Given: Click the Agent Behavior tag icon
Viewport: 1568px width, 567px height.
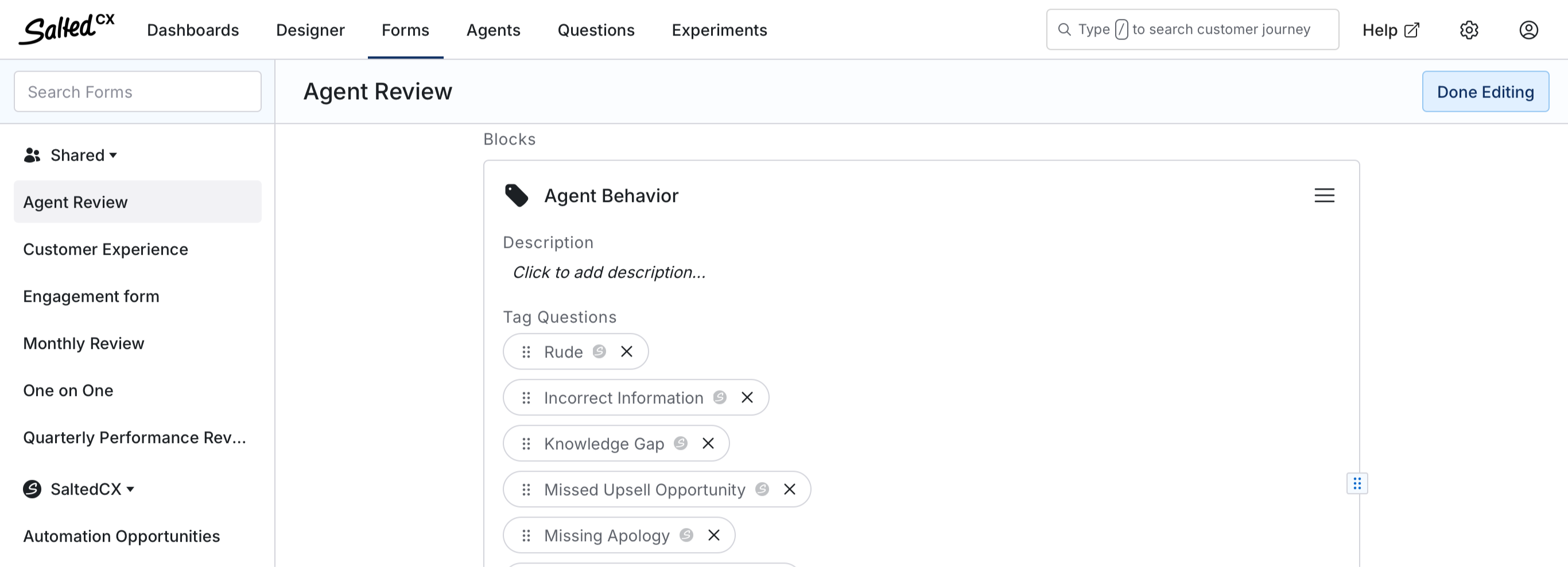Looking at the screenshot, I should pyautogui.click(x=516, y=195).
